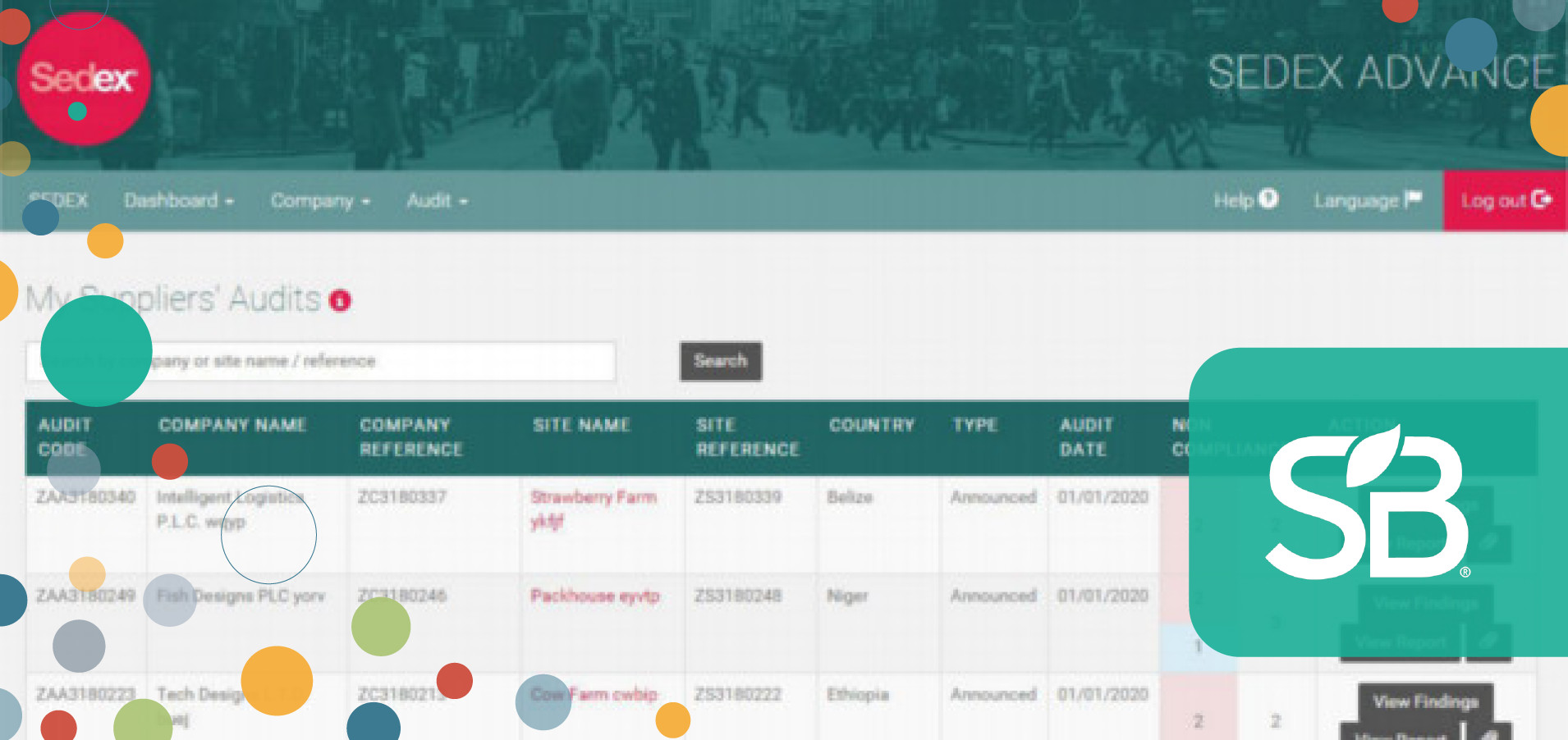Select the COMPANY NAME column header

232,425
